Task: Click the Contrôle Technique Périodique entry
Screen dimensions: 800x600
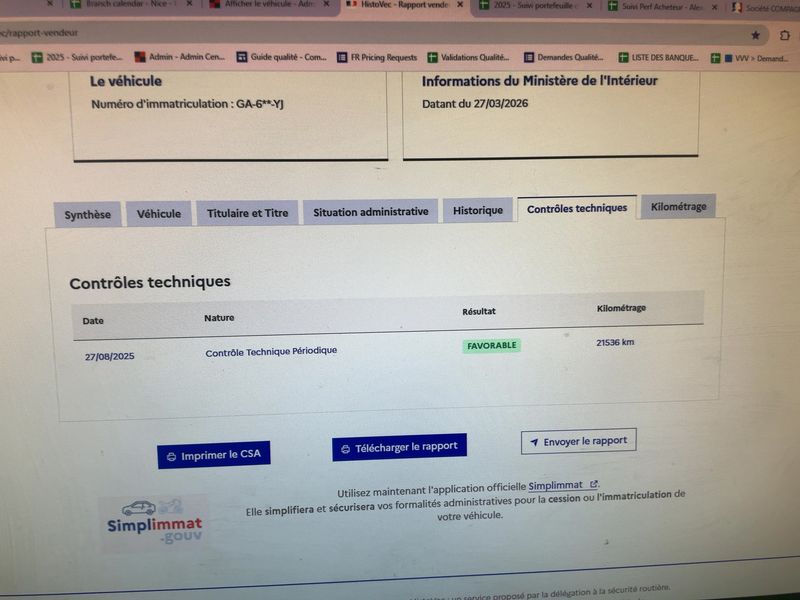Action: tap(271, 352)
